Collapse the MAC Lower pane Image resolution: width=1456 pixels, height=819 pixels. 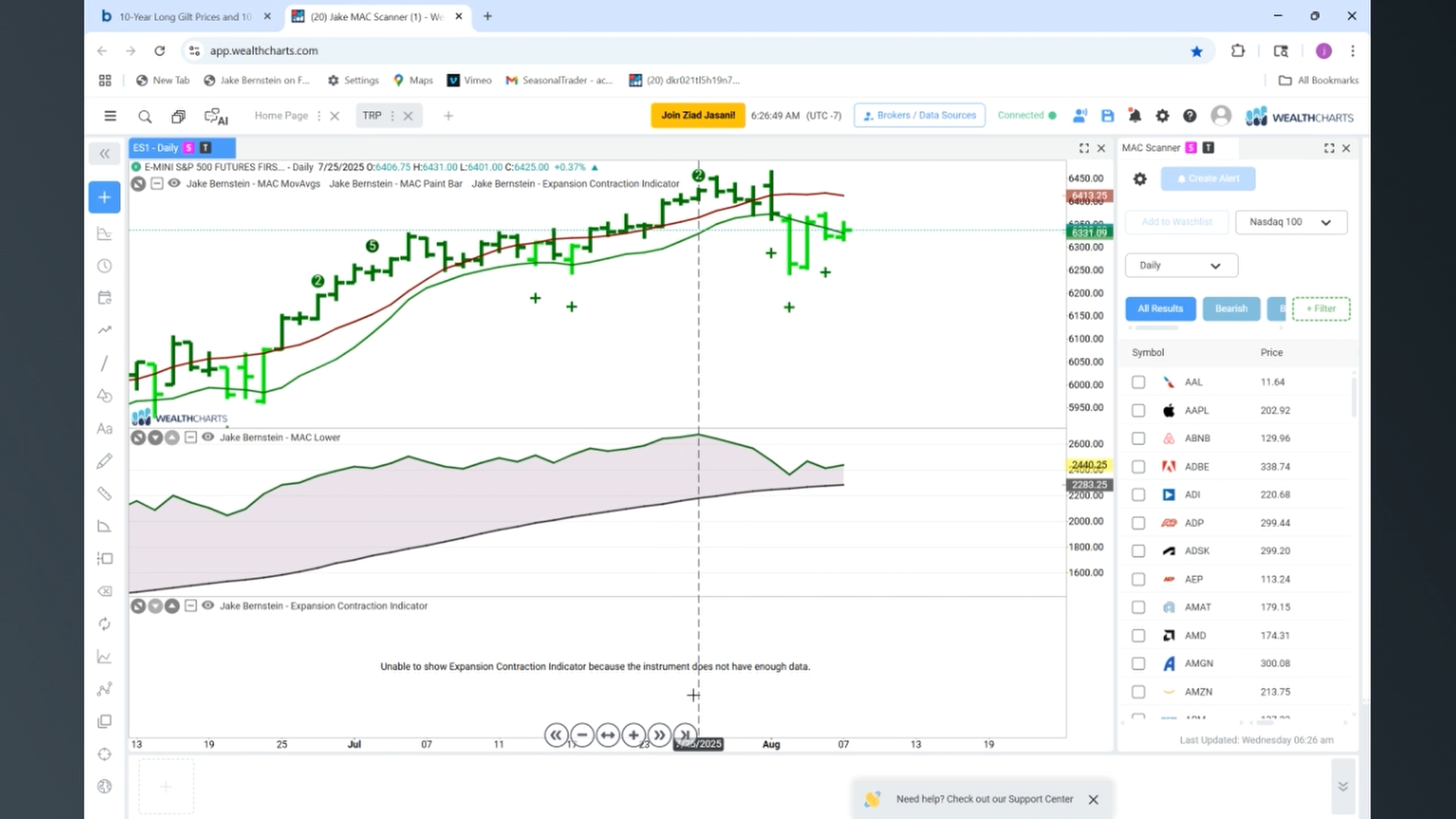(x=190, y=438)
